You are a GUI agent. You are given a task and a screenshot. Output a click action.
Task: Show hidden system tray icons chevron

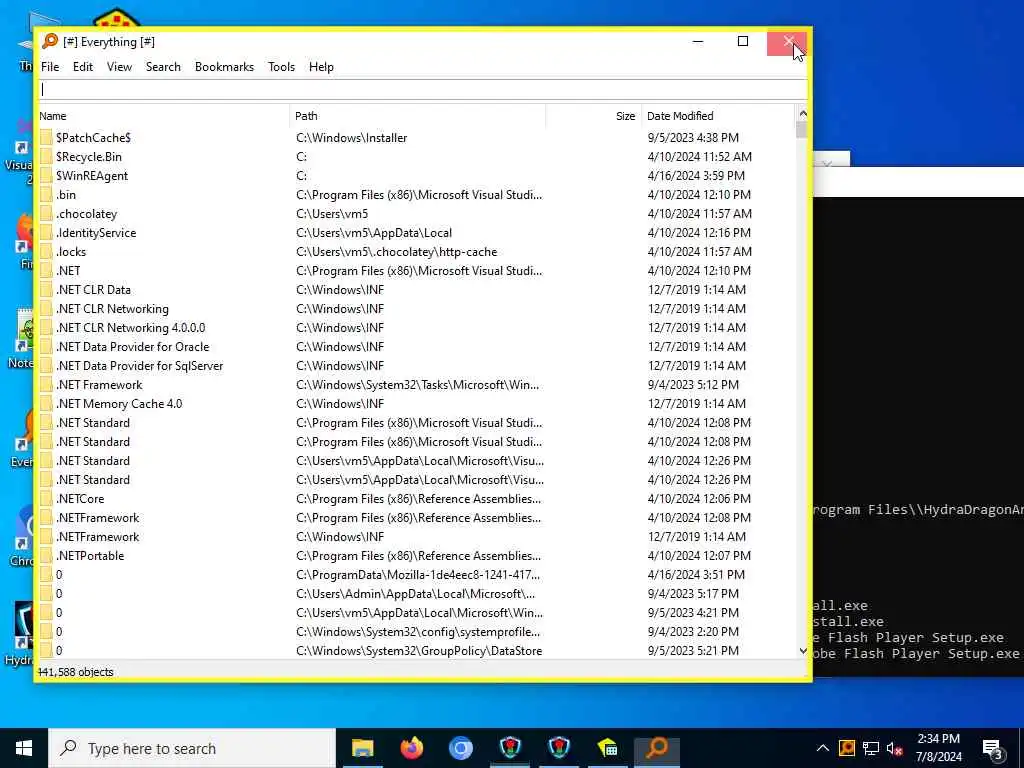tap(823, 748)
